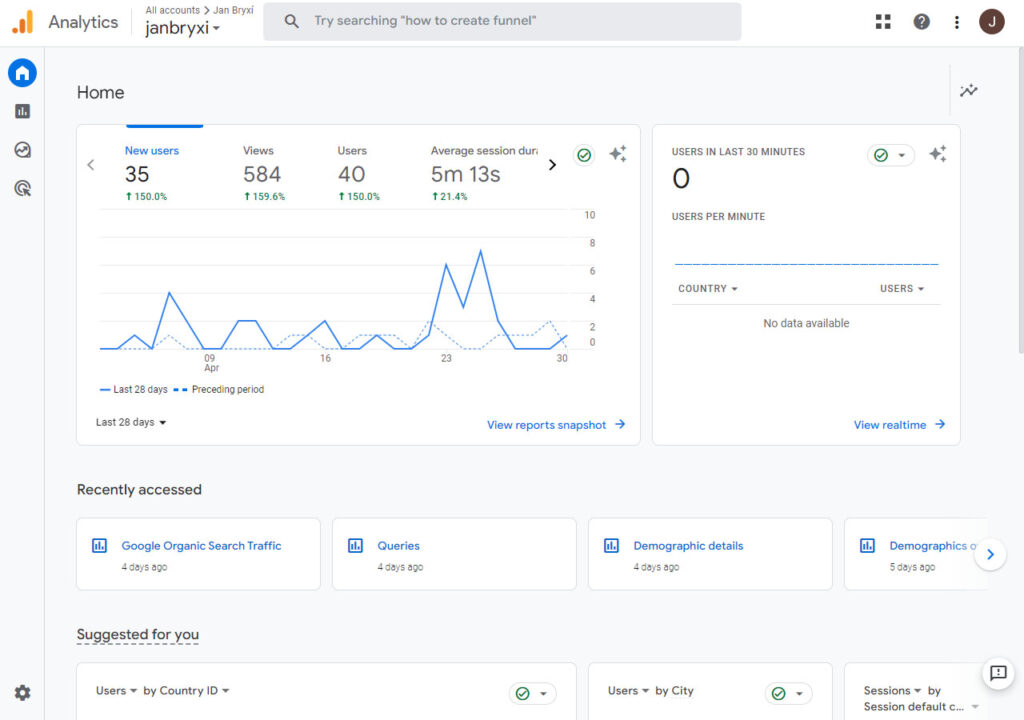The image size is (1024, 720).
Task: Open the Explore section icon
Action: pyautogui.click(x=22, y=150)
